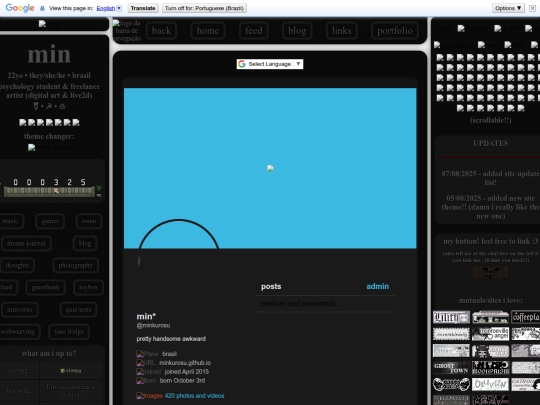Open the room sidebar button
The width and height of the screenshot is (540, 405).
pos(89,221)
